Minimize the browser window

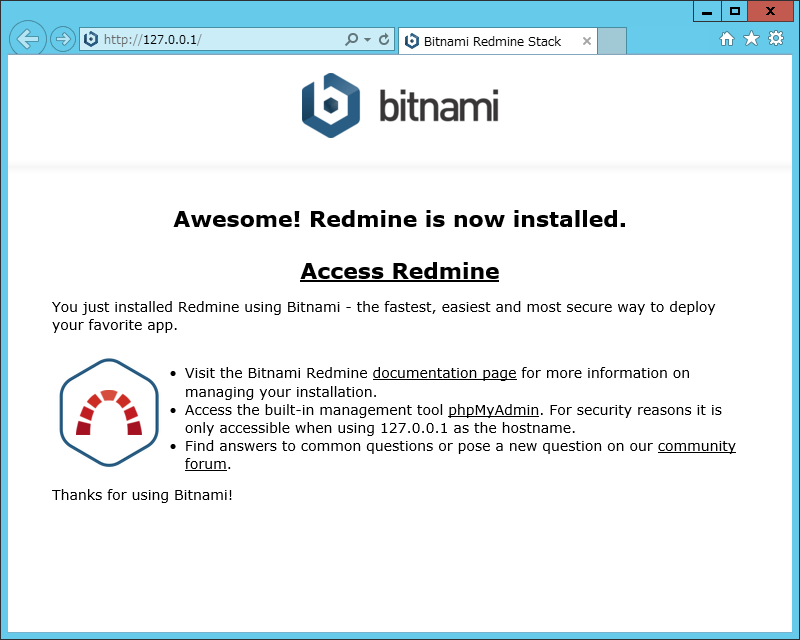[x=707, y=11]
